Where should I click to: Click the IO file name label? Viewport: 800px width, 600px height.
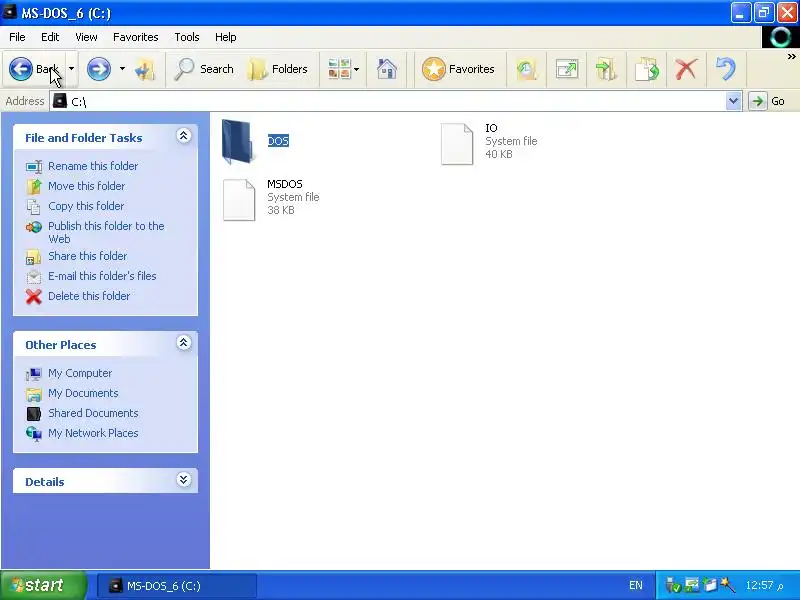click(x=491, y=128)
